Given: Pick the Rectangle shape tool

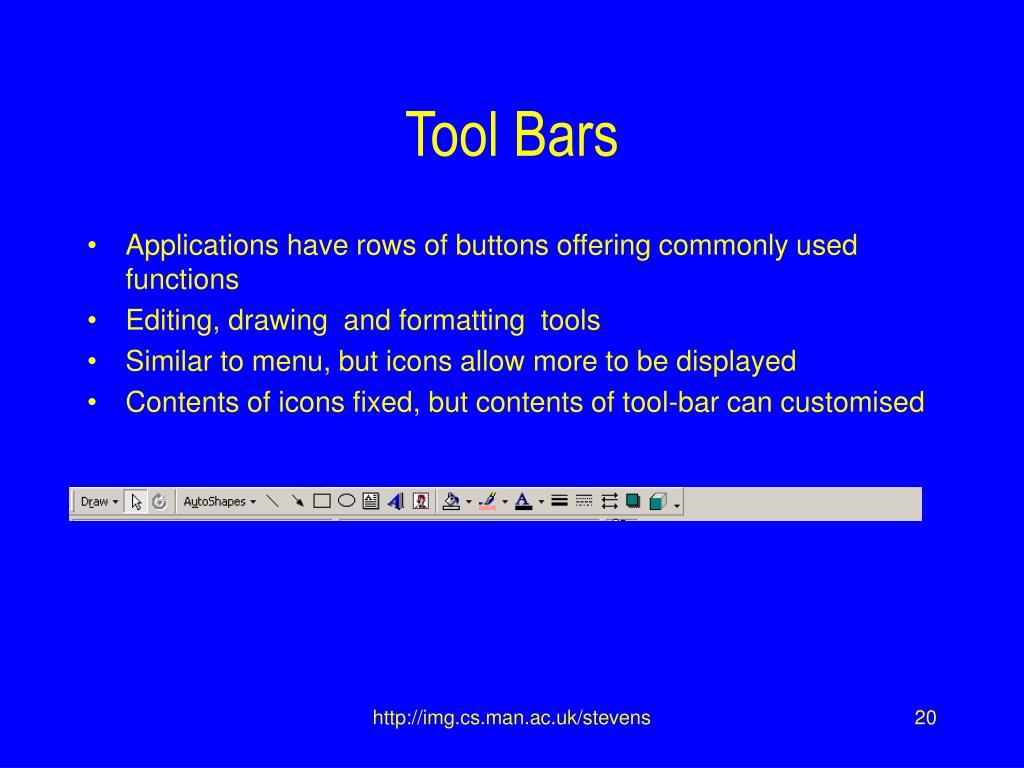Looking at the screenshot, I should point(322,502).
